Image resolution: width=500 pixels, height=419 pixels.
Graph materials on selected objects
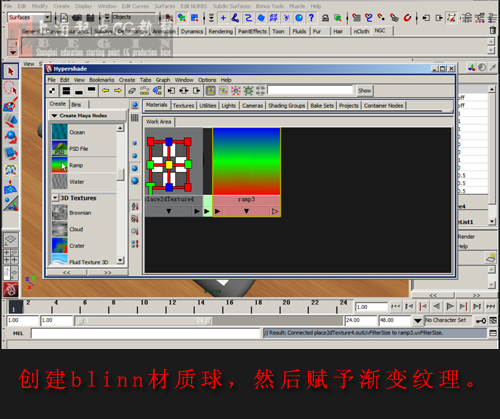(x=157, y=91)
